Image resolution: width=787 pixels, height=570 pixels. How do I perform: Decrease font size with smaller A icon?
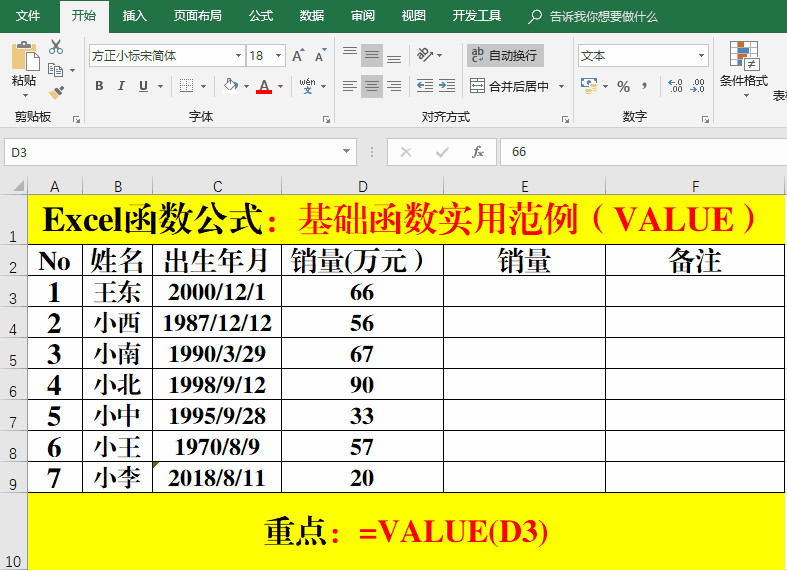pyautogui.click(x=320, y=55)
